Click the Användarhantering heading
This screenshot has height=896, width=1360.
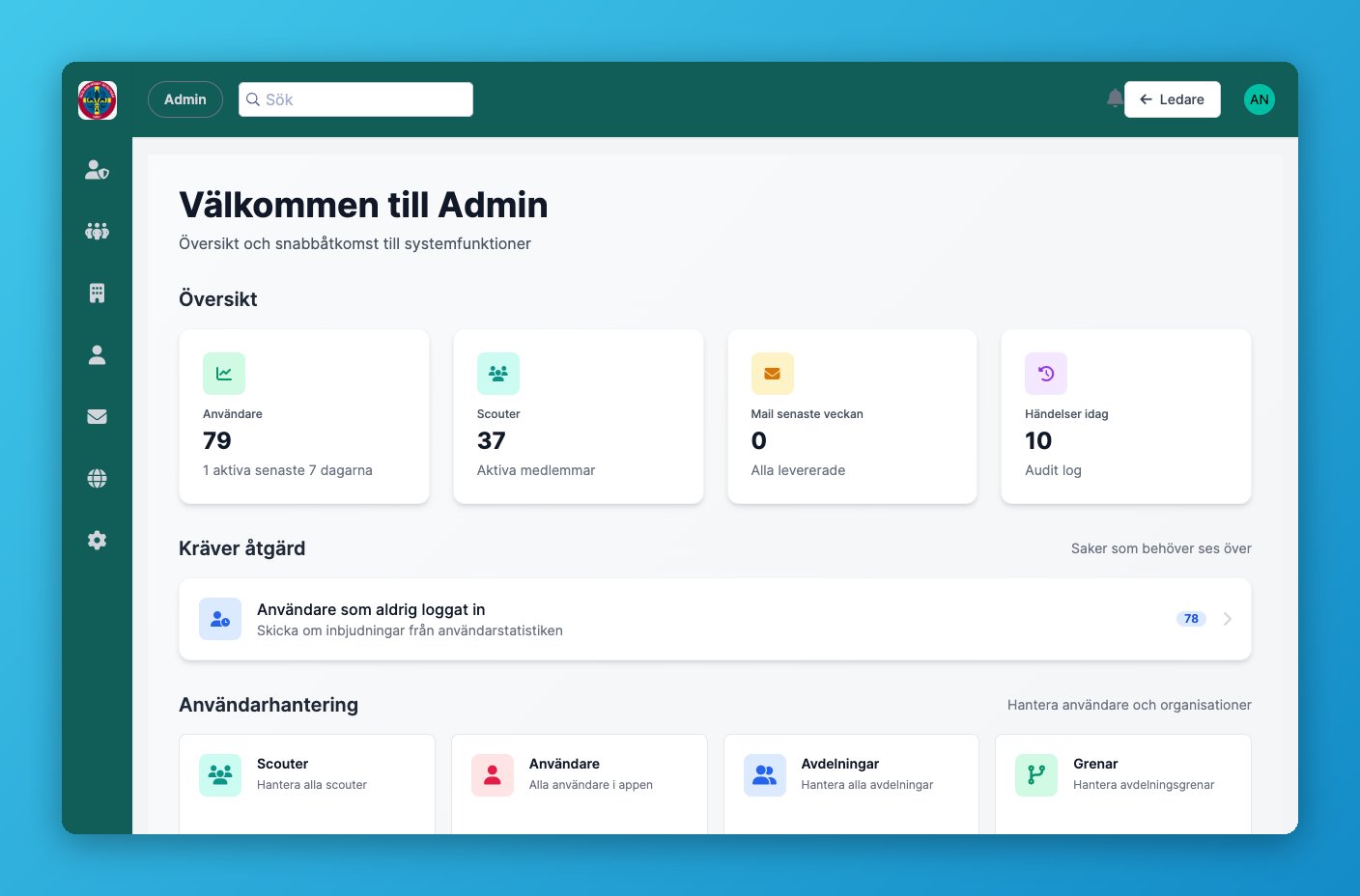point(269,705)
